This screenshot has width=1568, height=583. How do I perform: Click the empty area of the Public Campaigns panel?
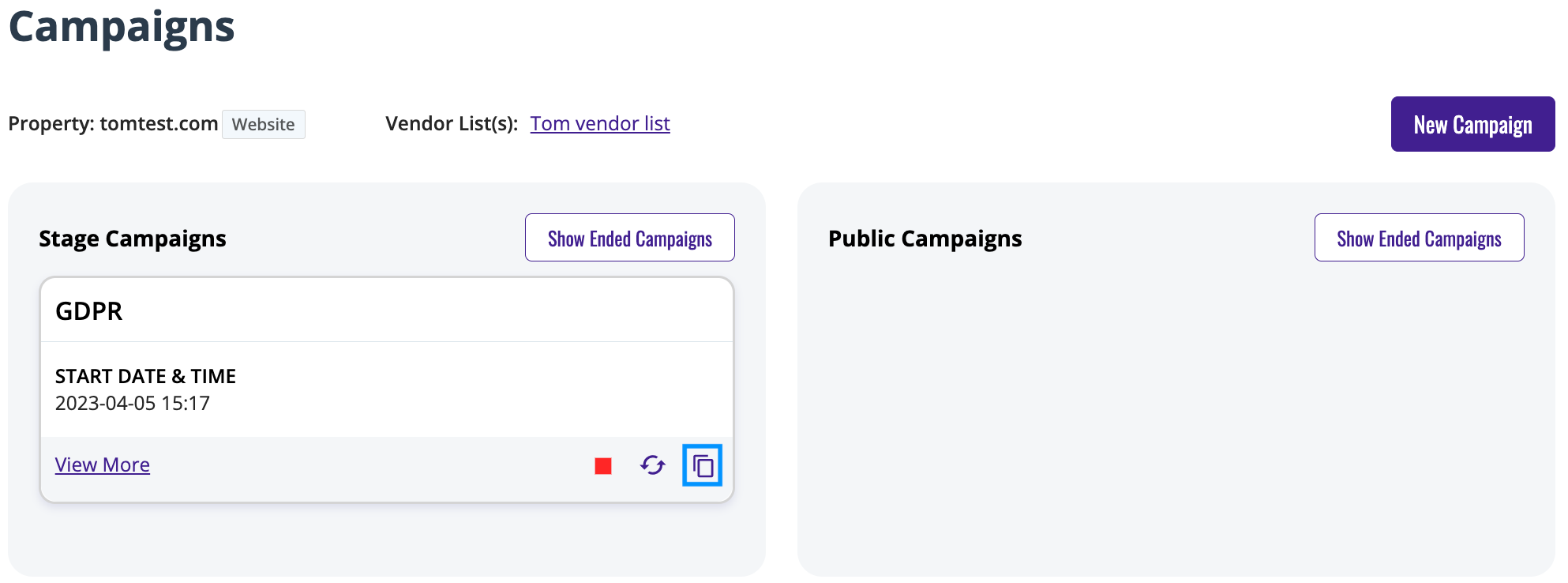coord(1176,419)
